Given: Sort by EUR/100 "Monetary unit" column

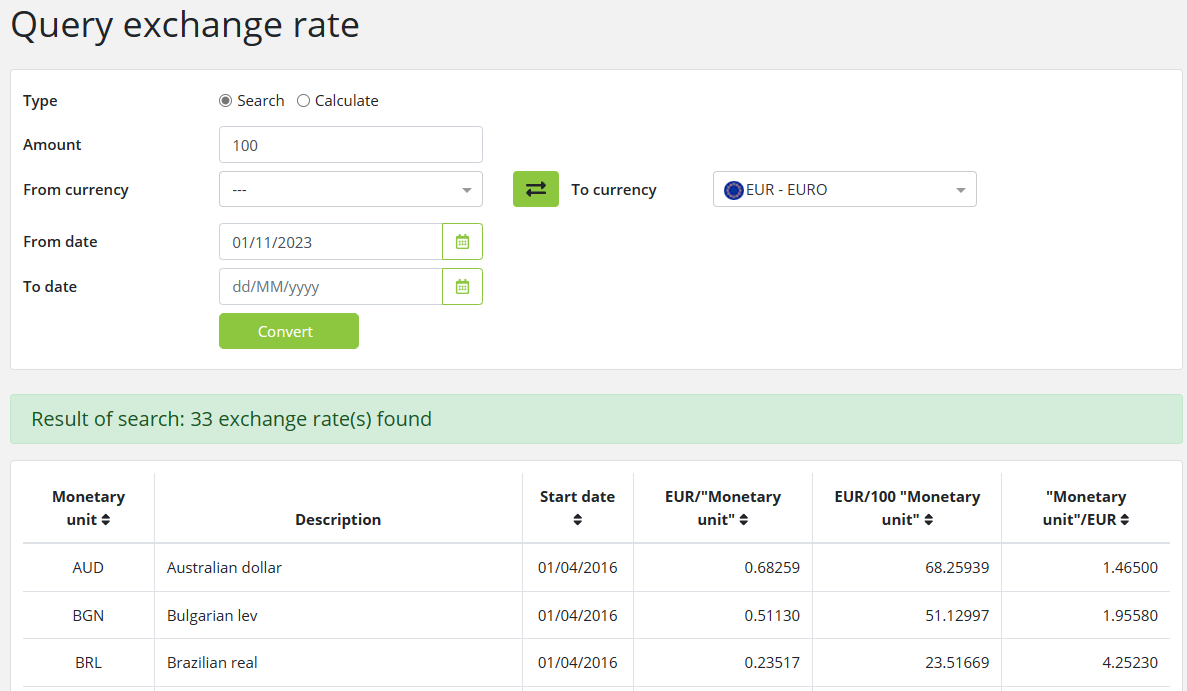Looking at the screenshot, I should pyautogui.click(x=928, y=520).
